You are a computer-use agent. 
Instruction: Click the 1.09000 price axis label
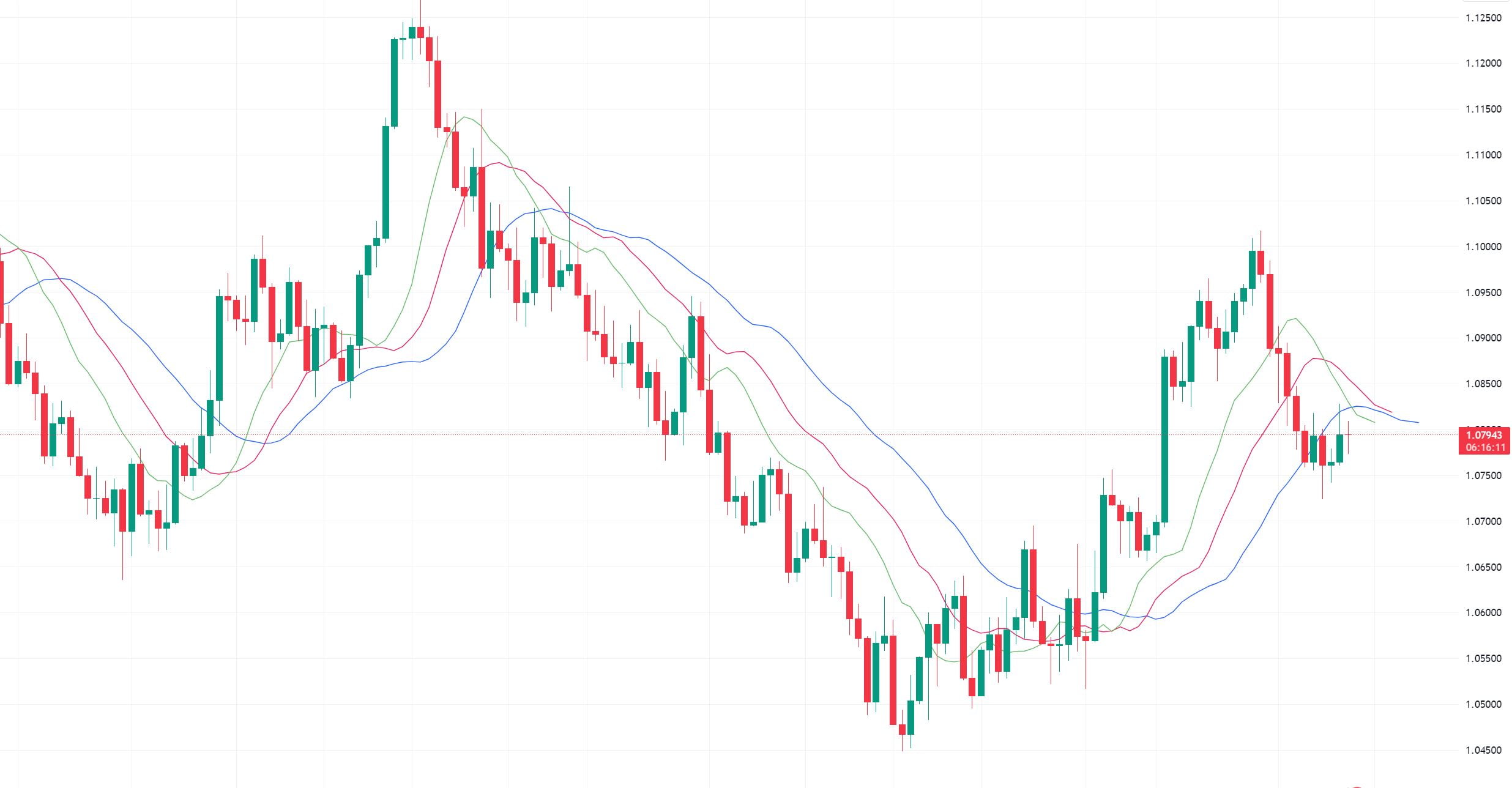[x=1483, y=338]
